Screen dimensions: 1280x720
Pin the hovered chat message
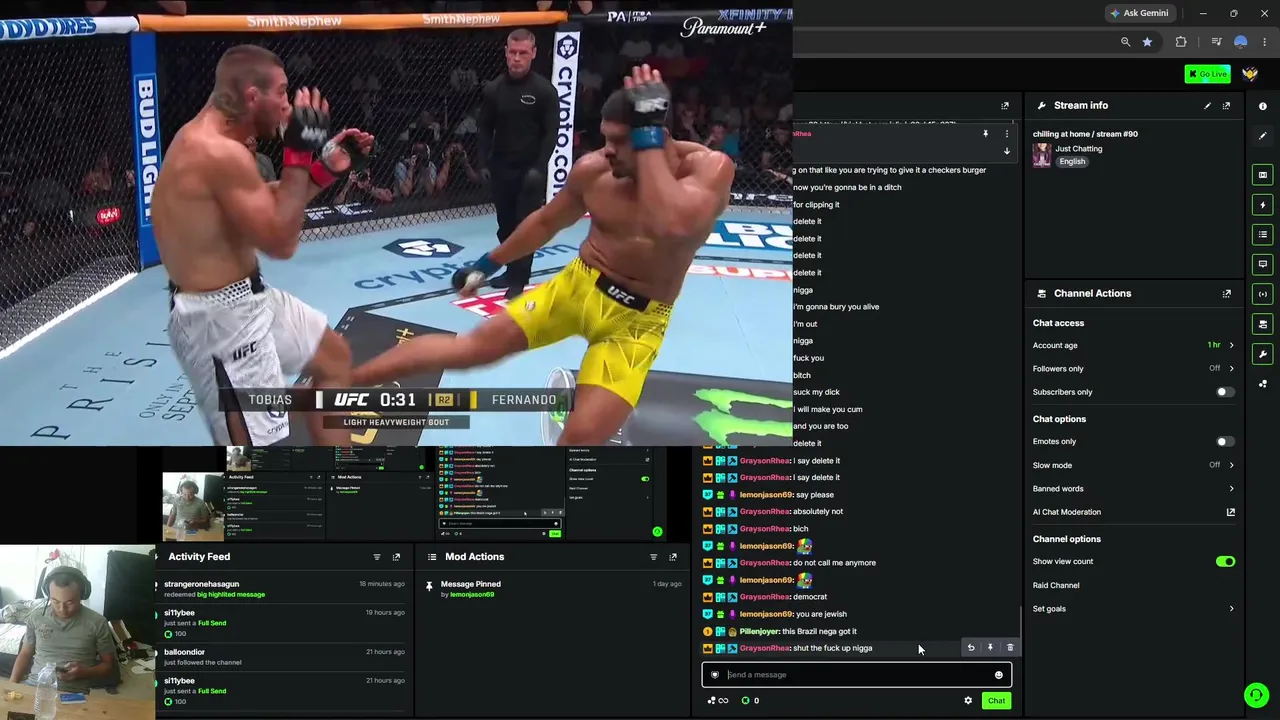[x=990, y=648]
